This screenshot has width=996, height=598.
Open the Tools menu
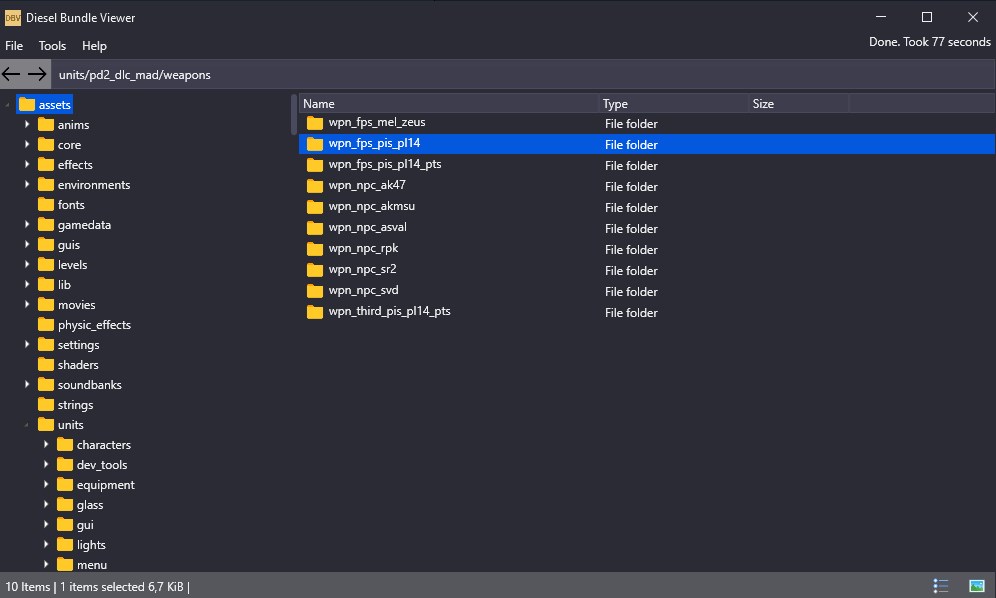click(x=52, y=46)
